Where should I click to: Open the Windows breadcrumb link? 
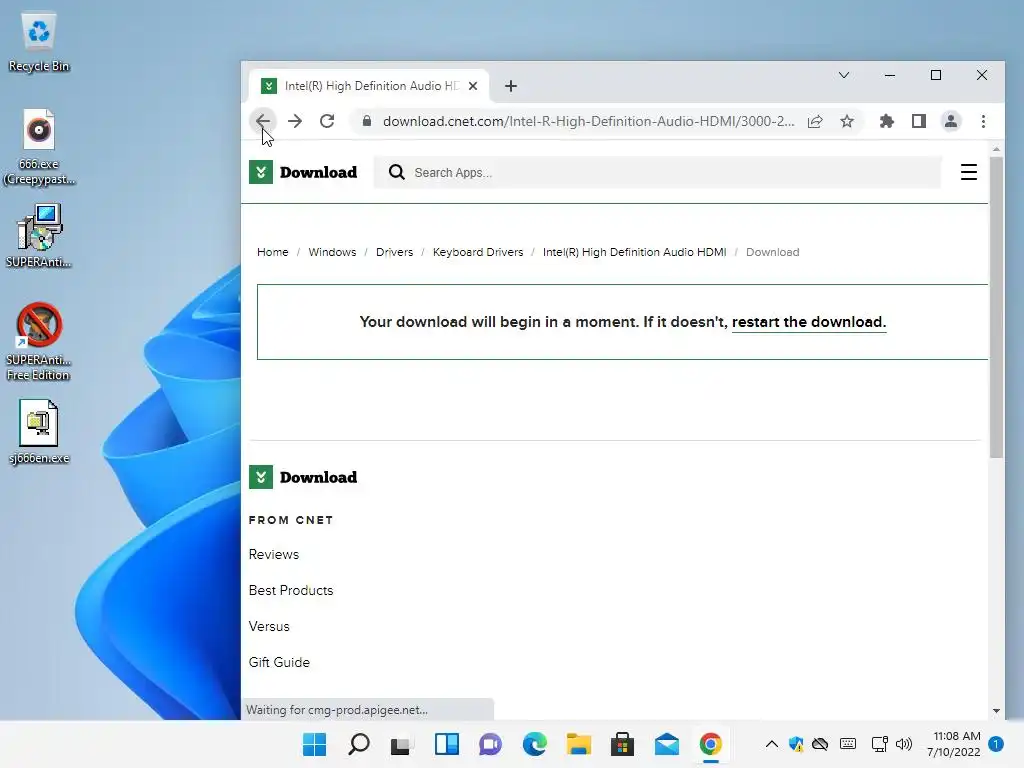coord(332,252)
